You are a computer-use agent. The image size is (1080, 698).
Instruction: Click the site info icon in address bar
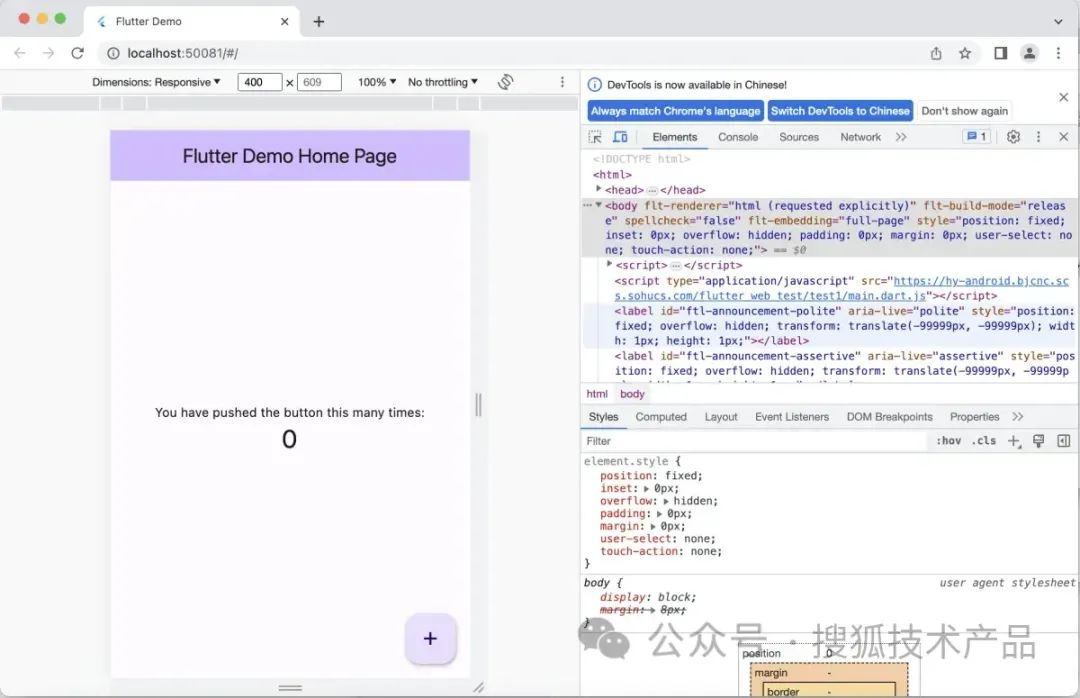tap(113, 53)
